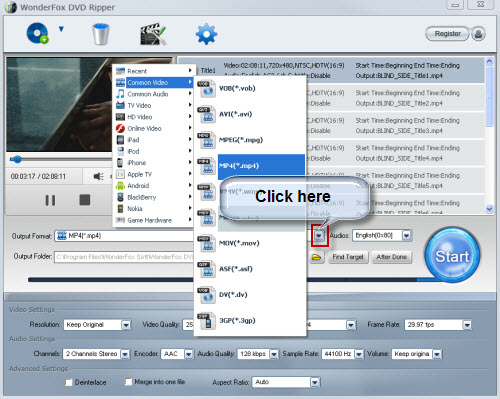This screenshot has height=399, width=500.
Task: Open Game Hardware category
Action: pyautogui.click(x=153, y=220)
